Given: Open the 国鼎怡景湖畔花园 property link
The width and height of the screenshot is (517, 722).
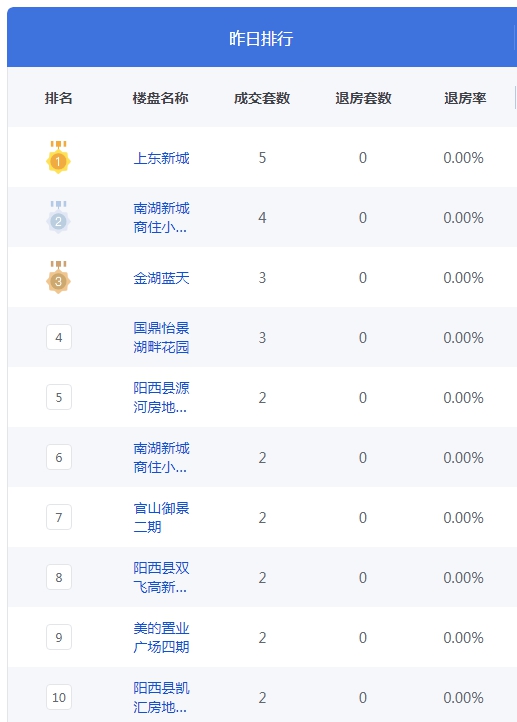Looking at the screenshot, I should tap(161, 338).
